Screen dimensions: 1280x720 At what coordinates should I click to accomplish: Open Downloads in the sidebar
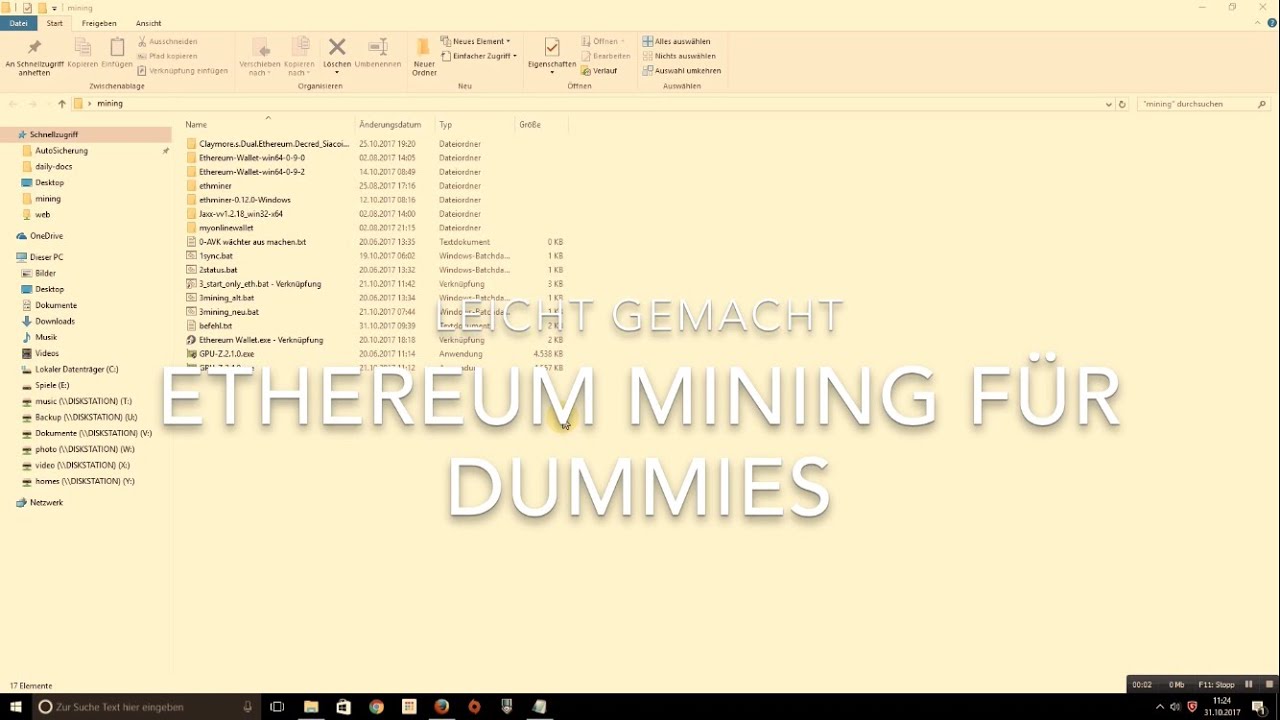click(x=55, y=321)
